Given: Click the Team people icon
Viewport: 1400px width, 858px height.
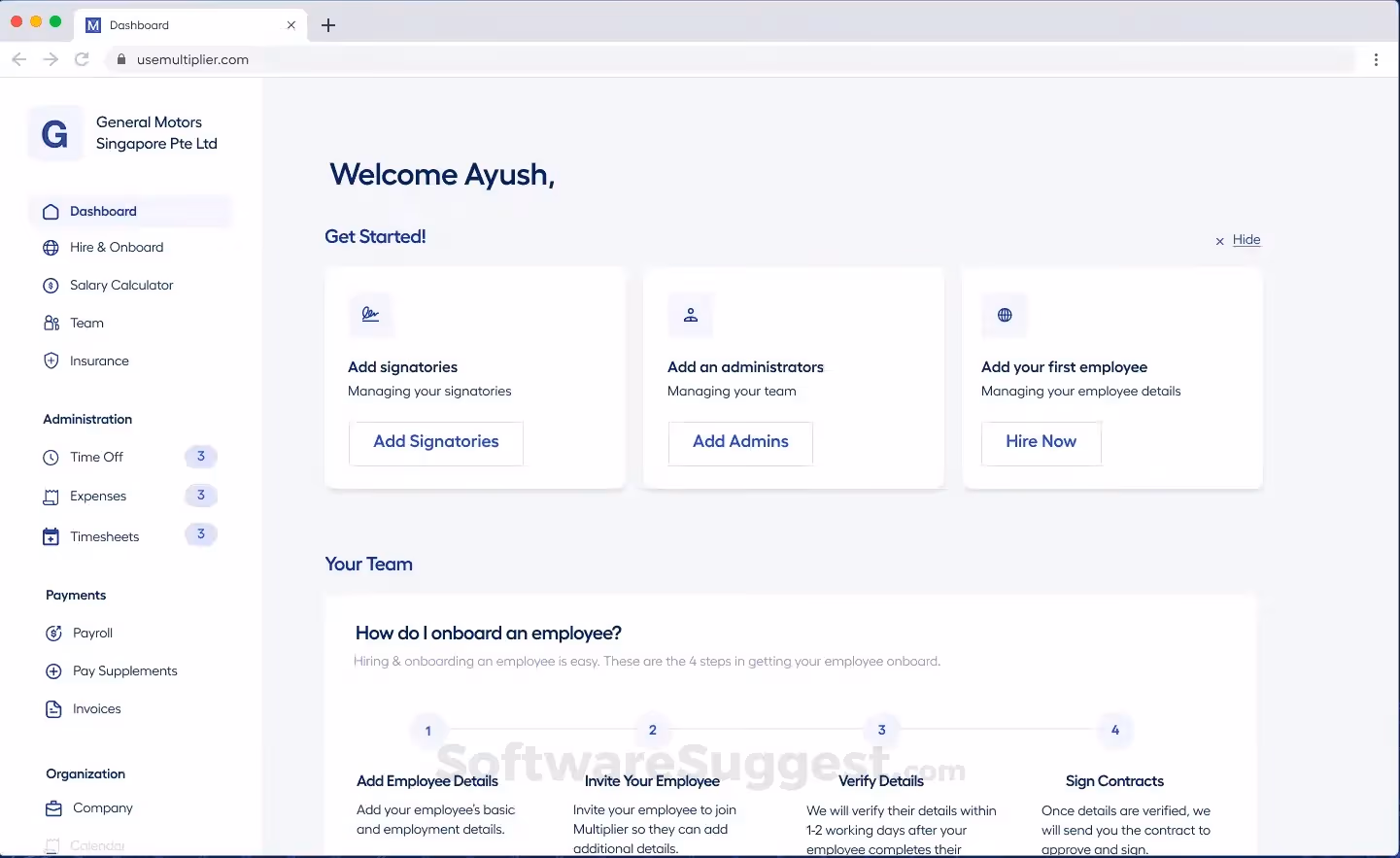Looking at the screenshot, I should pyautogui.click(x=51, y=324).
